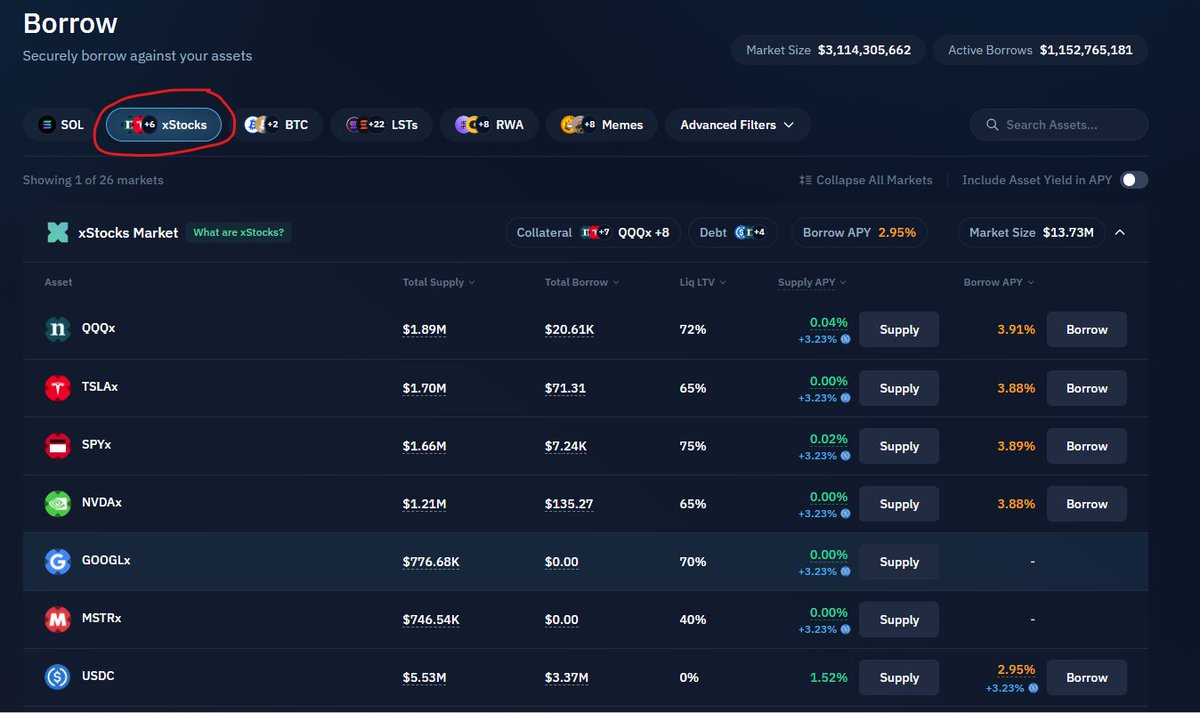Supply SPYx asset
Screen dimensions: 1200x713
899,446
